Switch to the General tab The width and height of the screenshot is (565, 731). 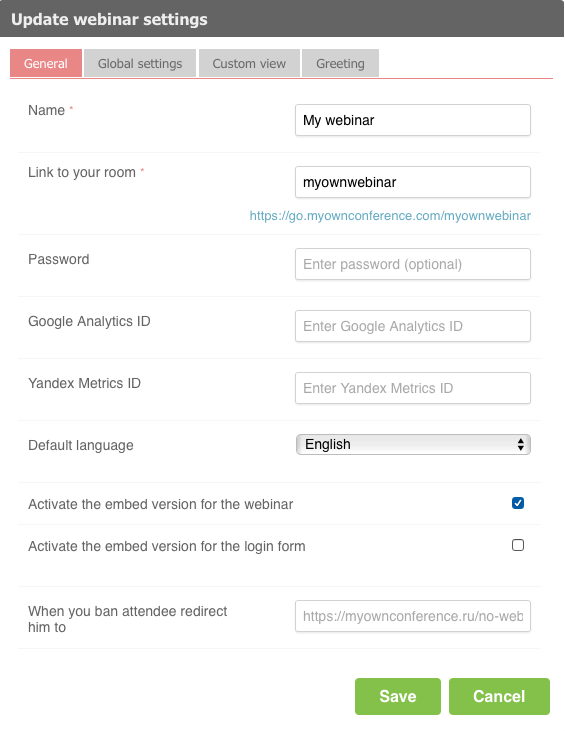pyautogui.click(x=46, y=63)
